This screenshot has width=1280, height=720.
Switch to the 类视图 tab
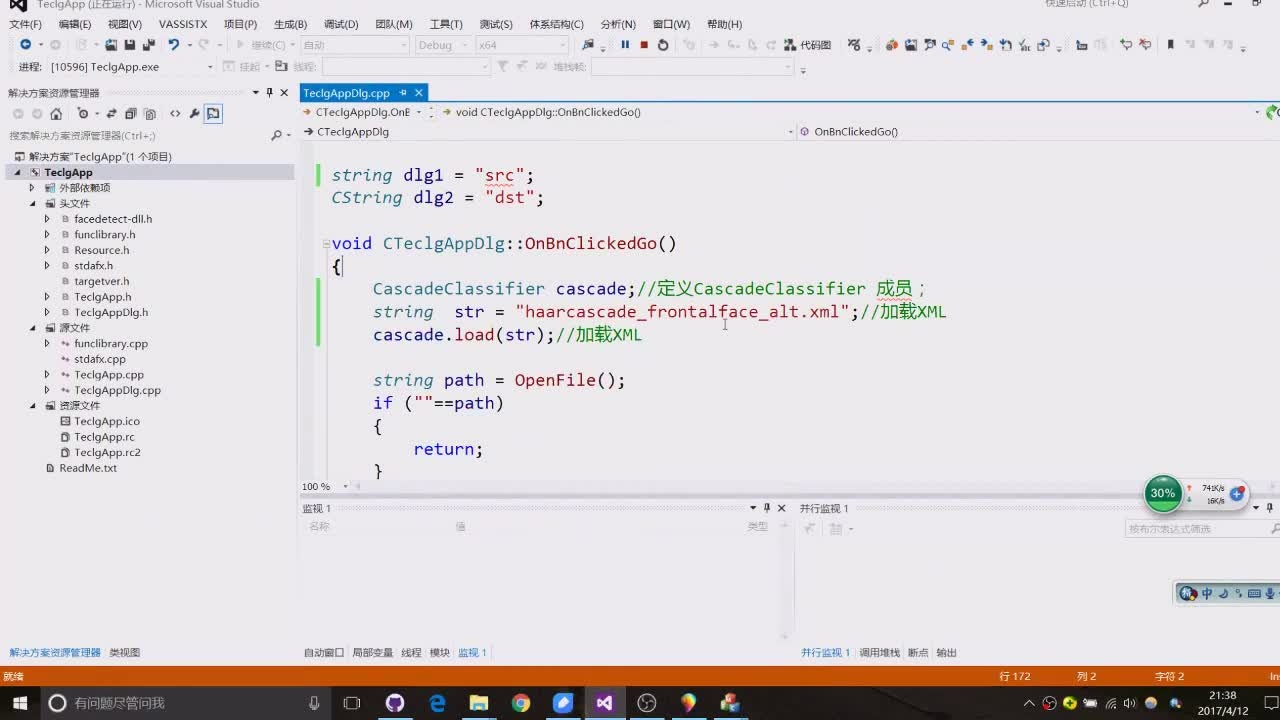tap(124, 652)
